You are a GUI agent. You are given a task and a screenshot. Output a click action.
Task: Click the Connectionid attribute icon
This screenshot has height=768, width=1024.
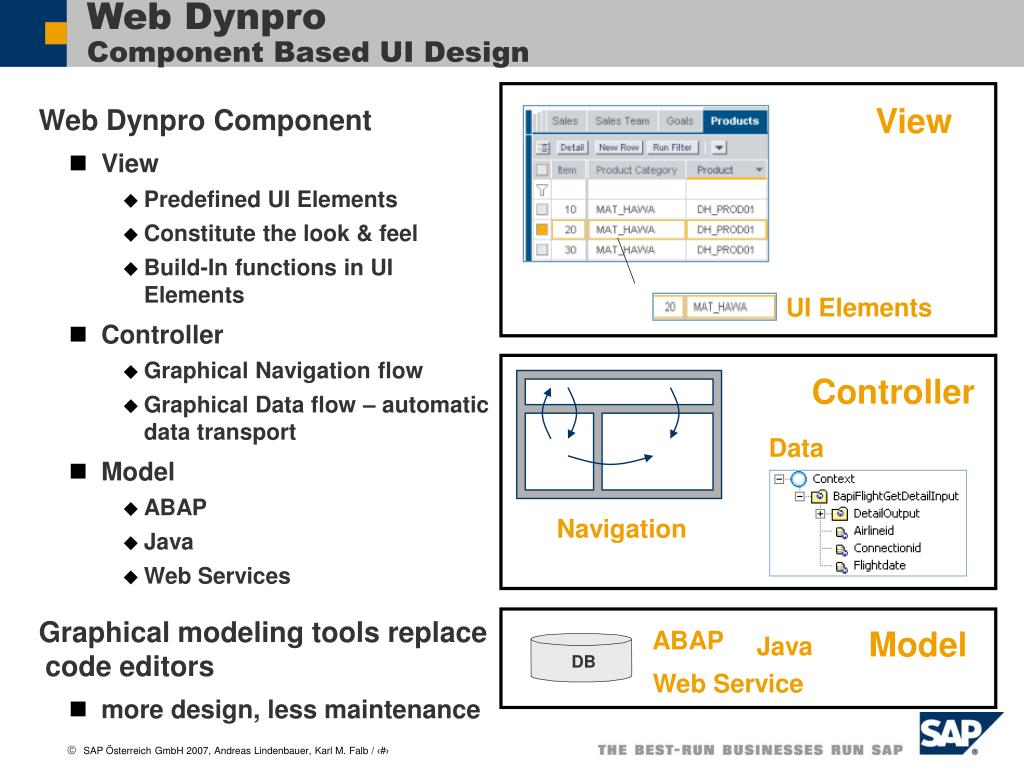[x=842, y=549]
